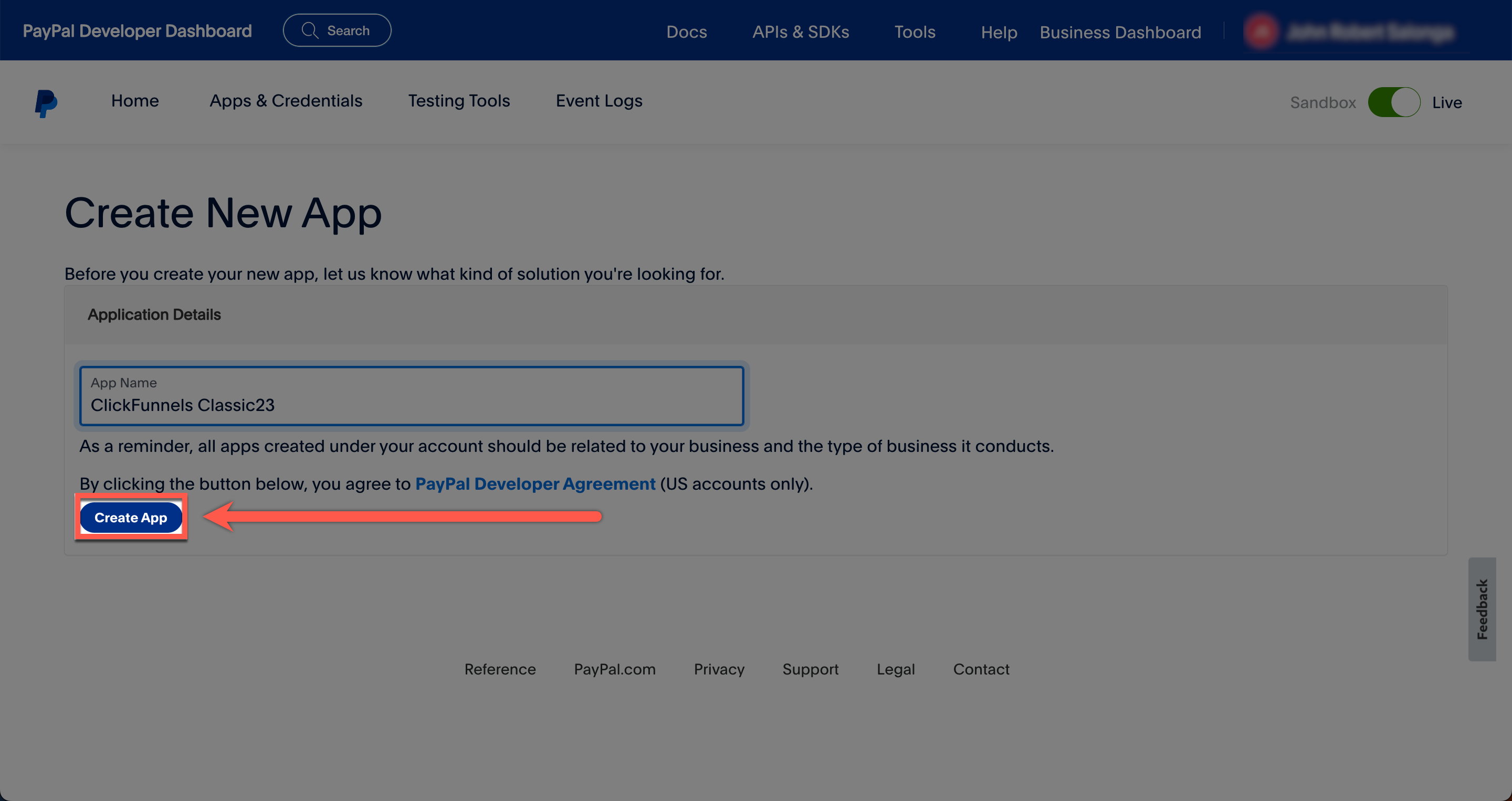
Task: Click the Search box in header
Action: click(x=337, y=30)
